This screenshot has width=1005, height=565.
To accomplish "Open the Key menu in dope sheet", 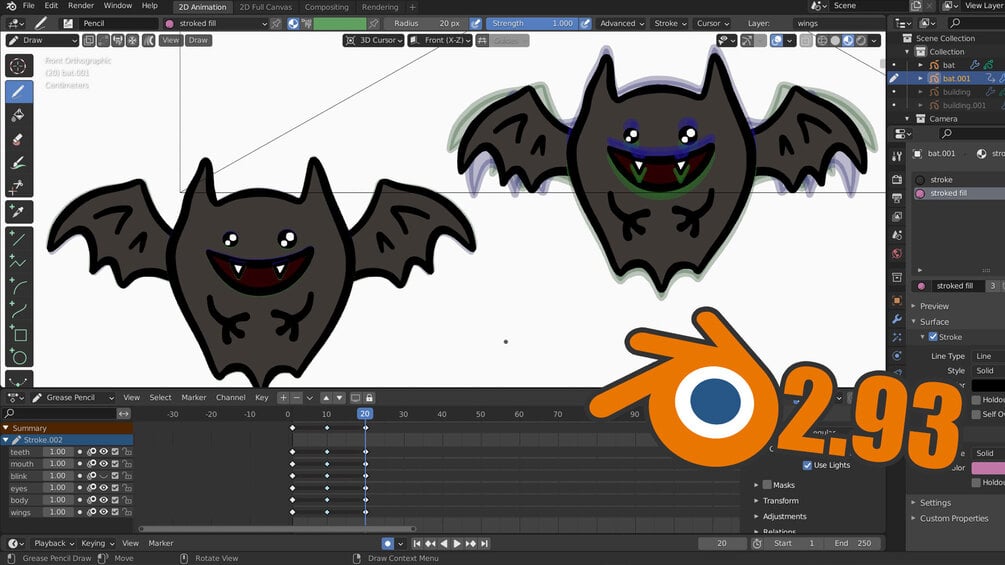I will [x=262, y=398].
